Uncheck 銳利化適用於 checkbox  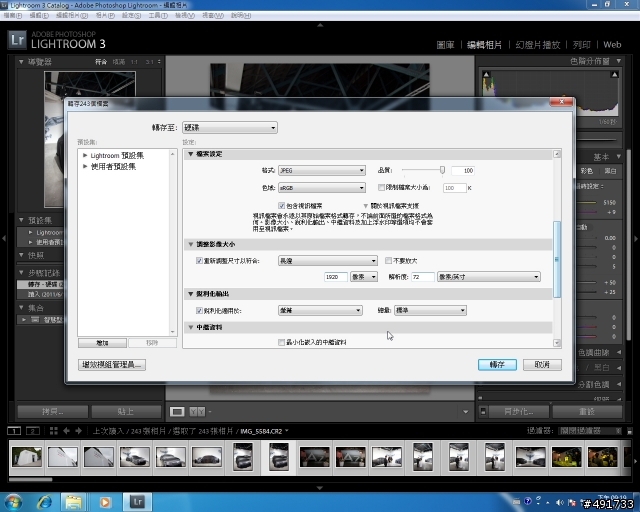199,310
